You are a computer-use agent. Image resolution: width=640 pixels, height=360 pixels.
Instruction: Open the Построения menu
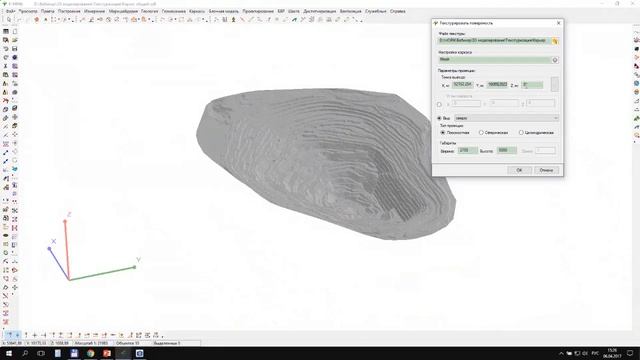69,11
